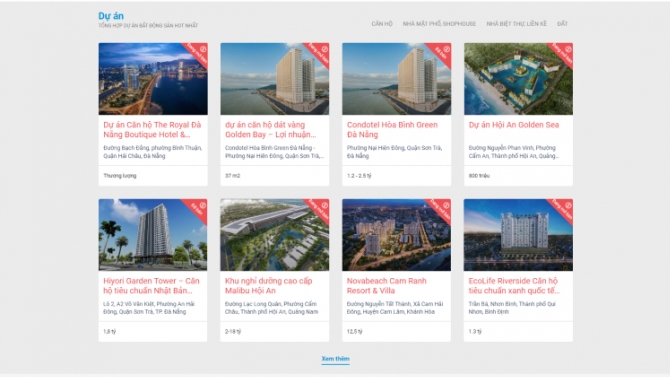The height and width of the screenshot is (377, 670).
Task: Click title Khu nghỉ dưỡng cao cấp Malibu Hội An
Action: (x=268, y=286)
